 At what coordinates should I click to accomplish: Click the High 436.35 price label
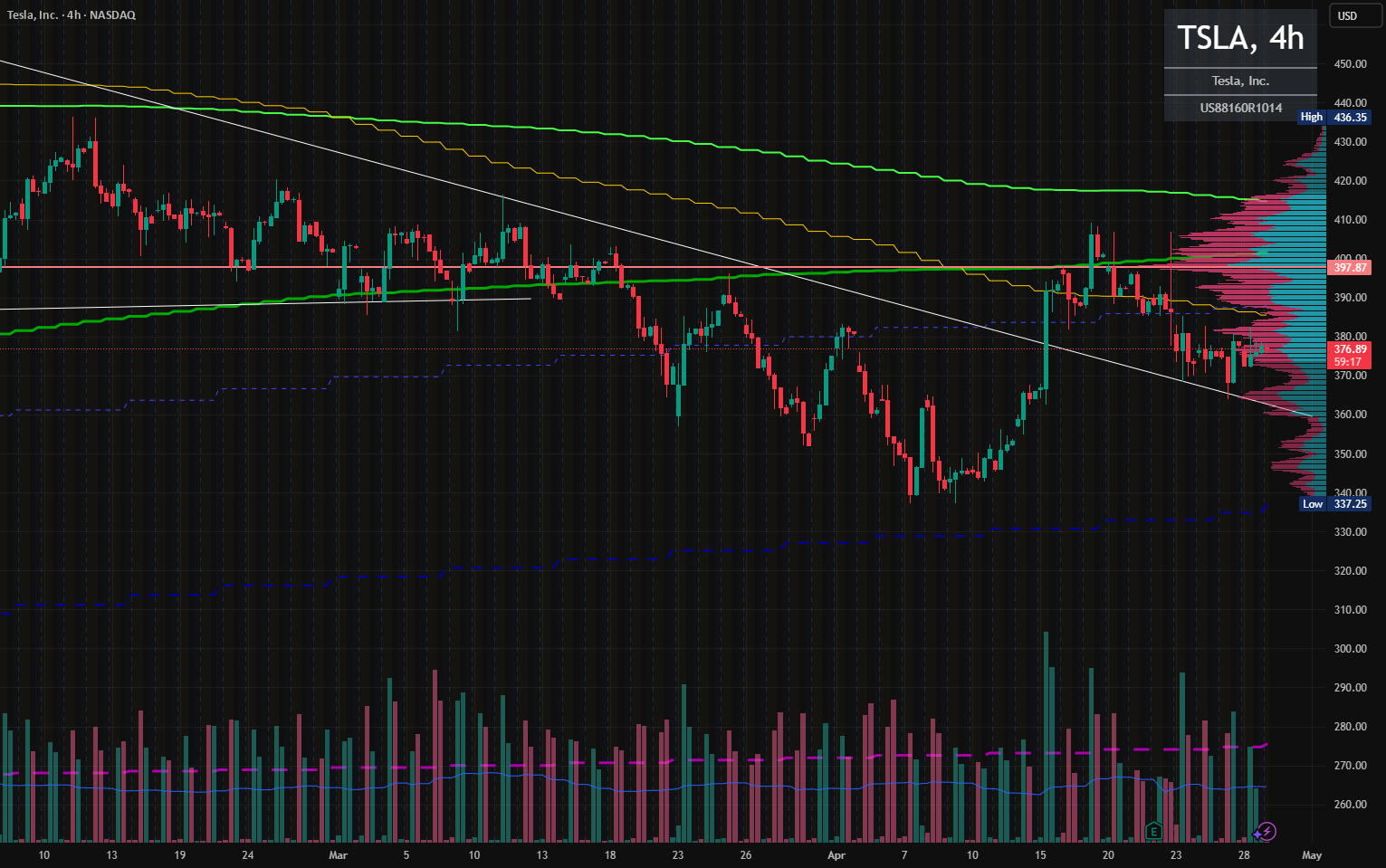coord(1334,117)
